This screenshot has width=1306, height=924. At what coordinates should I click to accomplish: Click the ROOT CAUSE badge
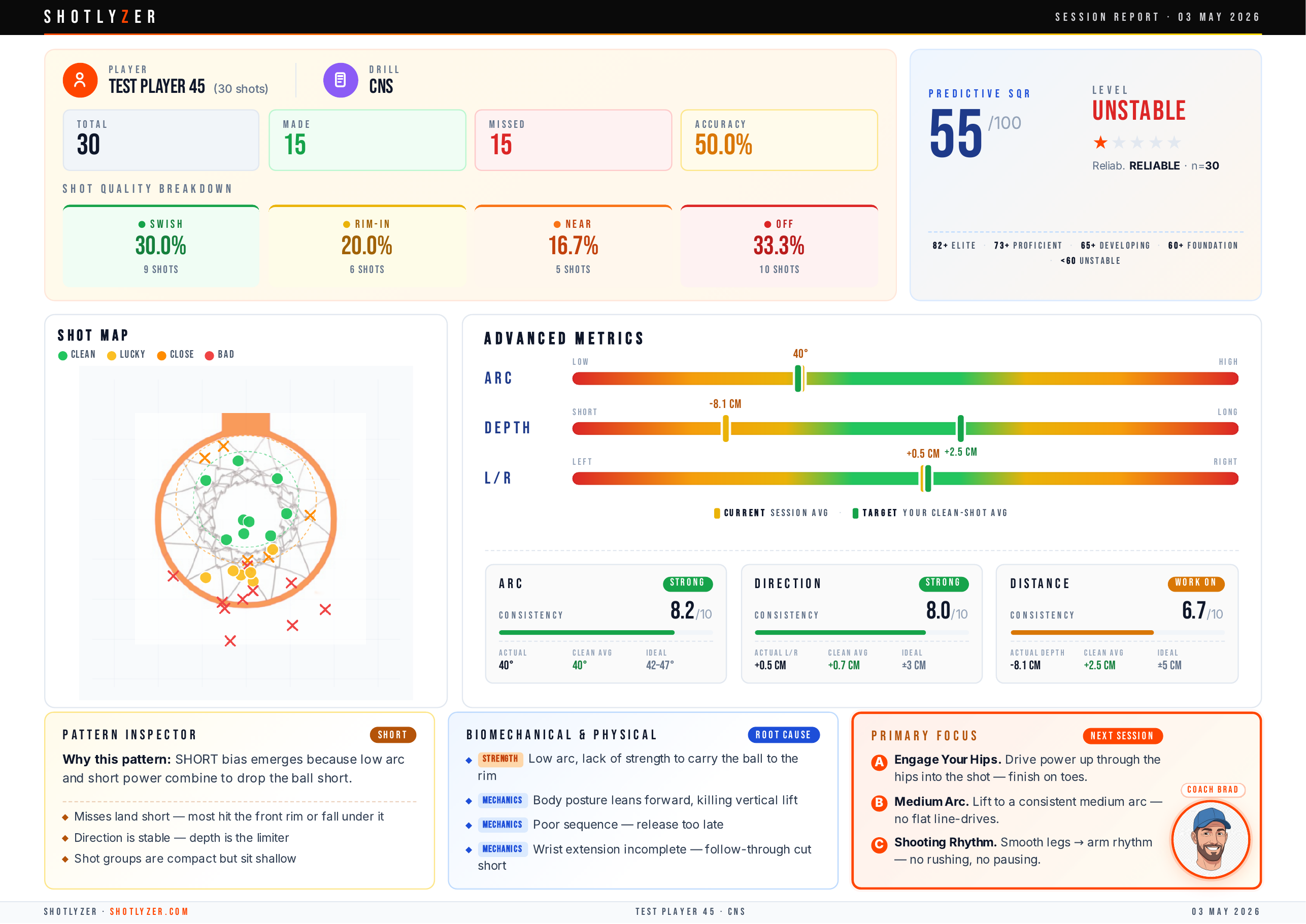point(783,735)
